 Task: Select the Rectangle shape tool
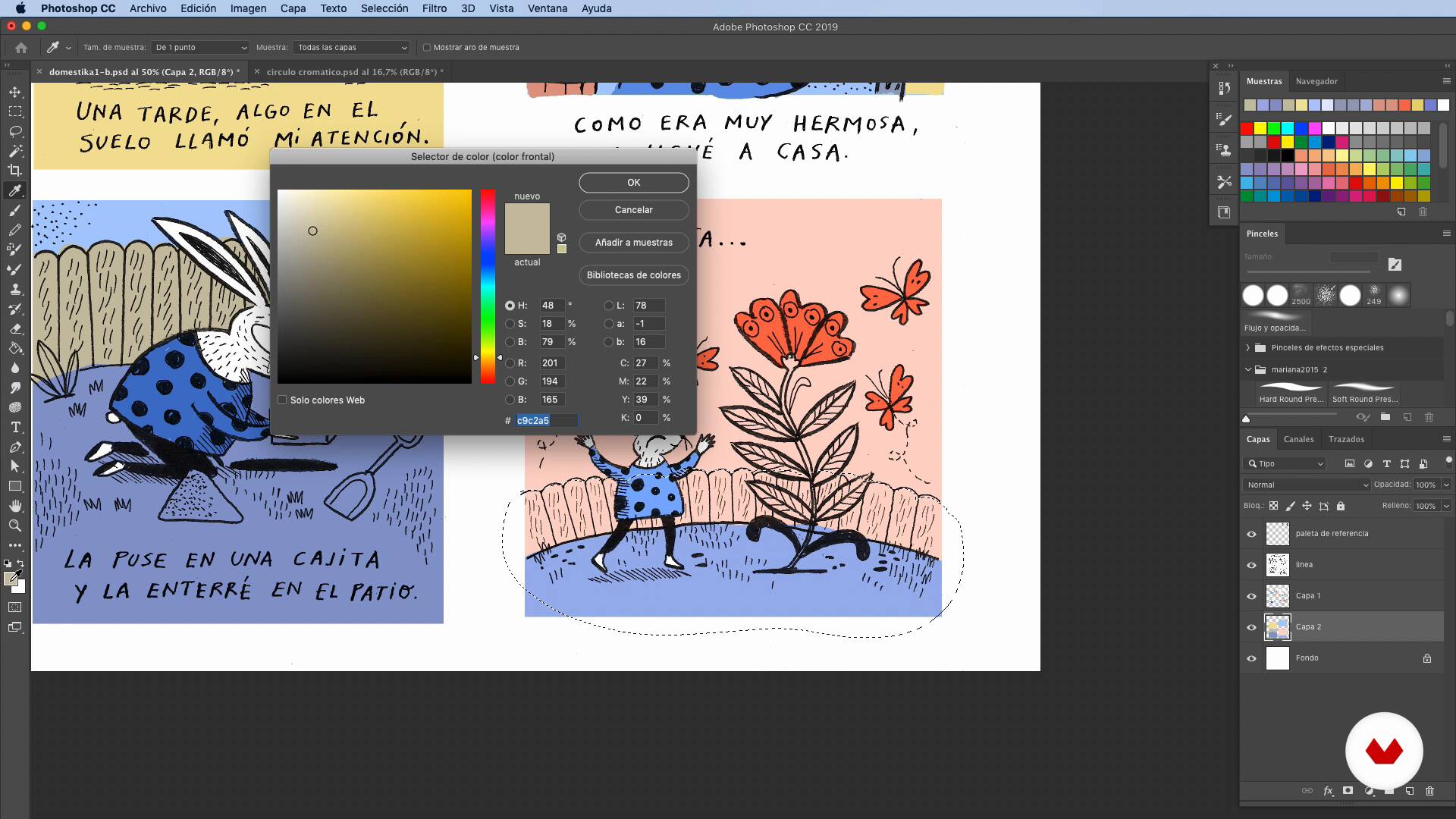tap(14, 486)
